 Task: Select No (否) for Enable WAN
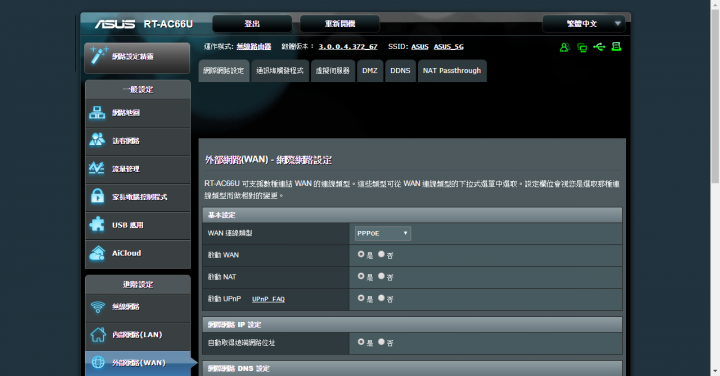tap(381, 254)
